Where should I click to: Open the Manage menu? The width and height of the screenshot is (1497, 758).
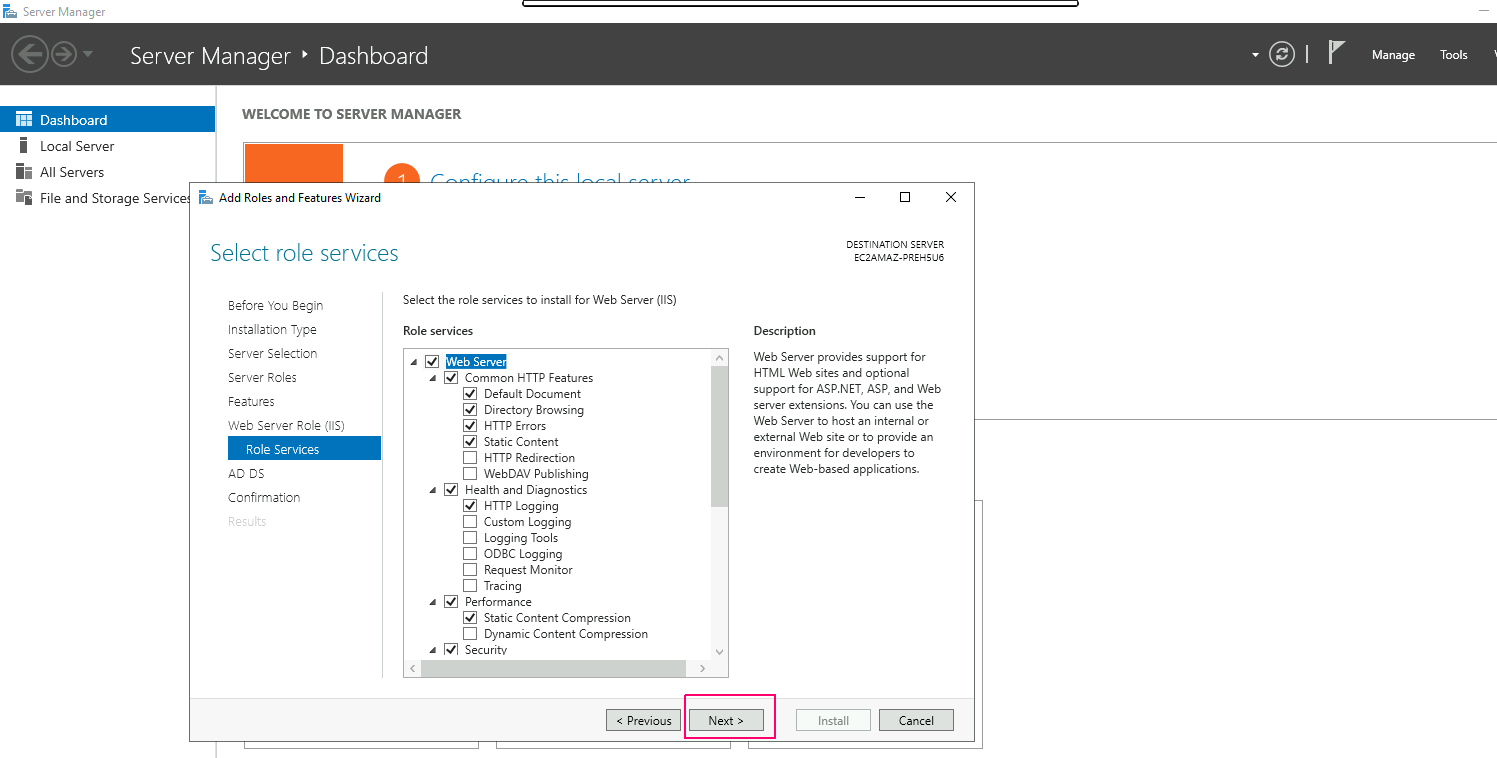[x=1393, y=55]
